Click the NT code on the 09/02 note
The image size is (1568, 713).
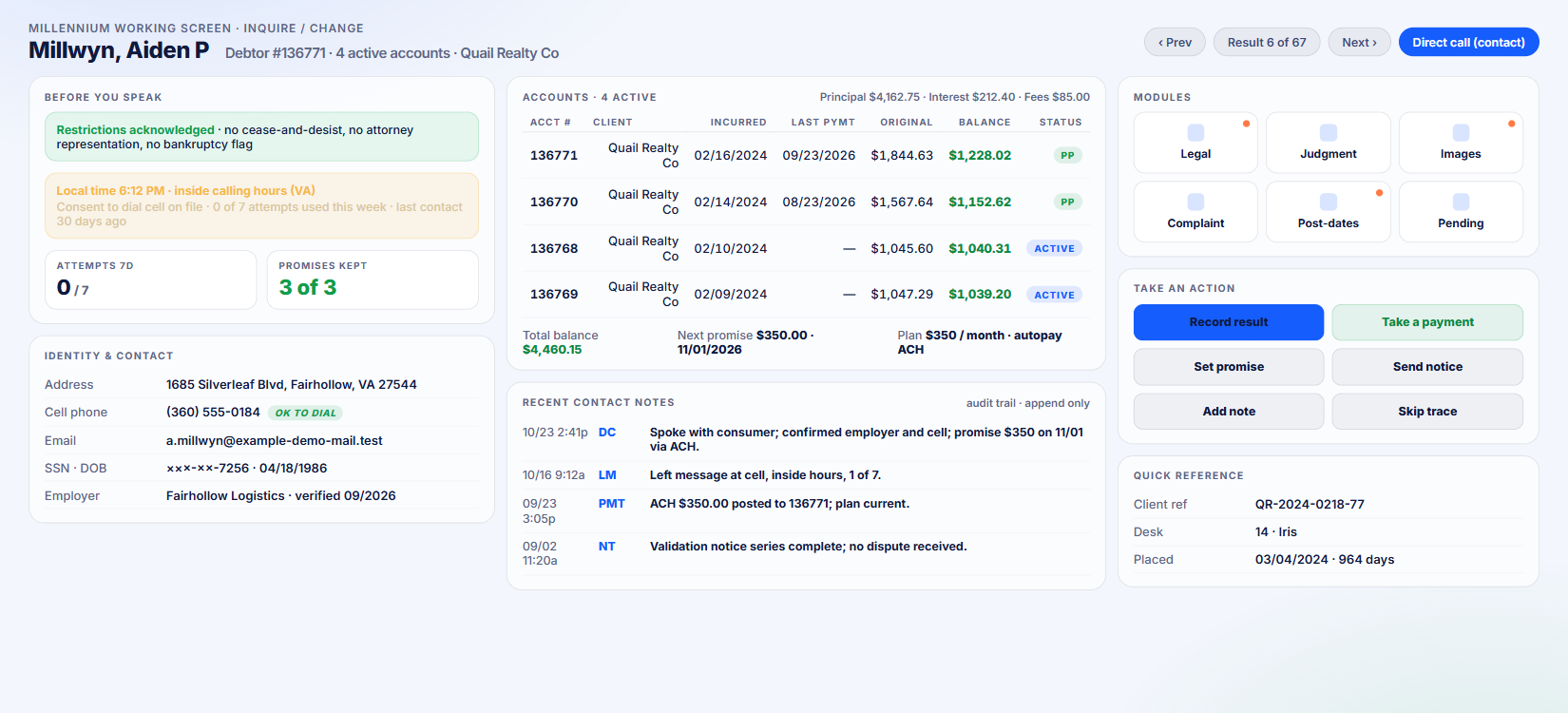pos(607,547)
